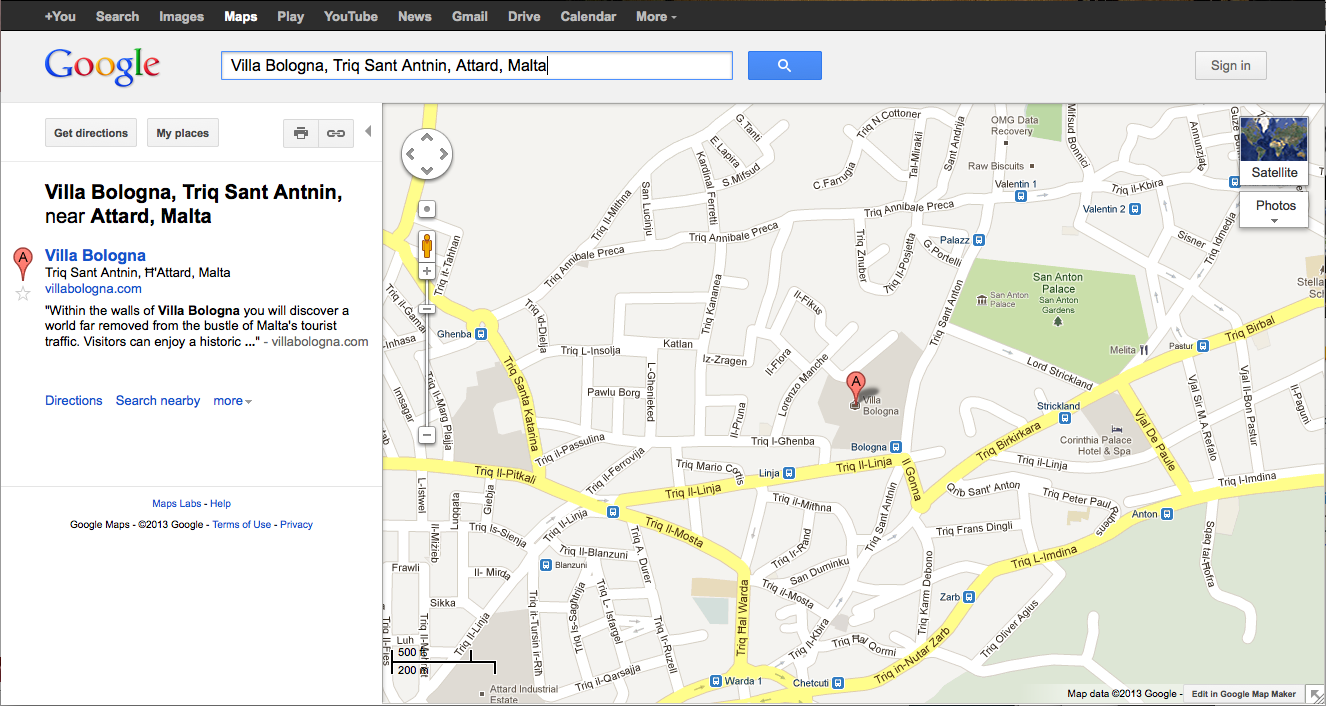This screenshot has width=1326, height=706.
Task: Click the Google logo
Action: [102, 66]
